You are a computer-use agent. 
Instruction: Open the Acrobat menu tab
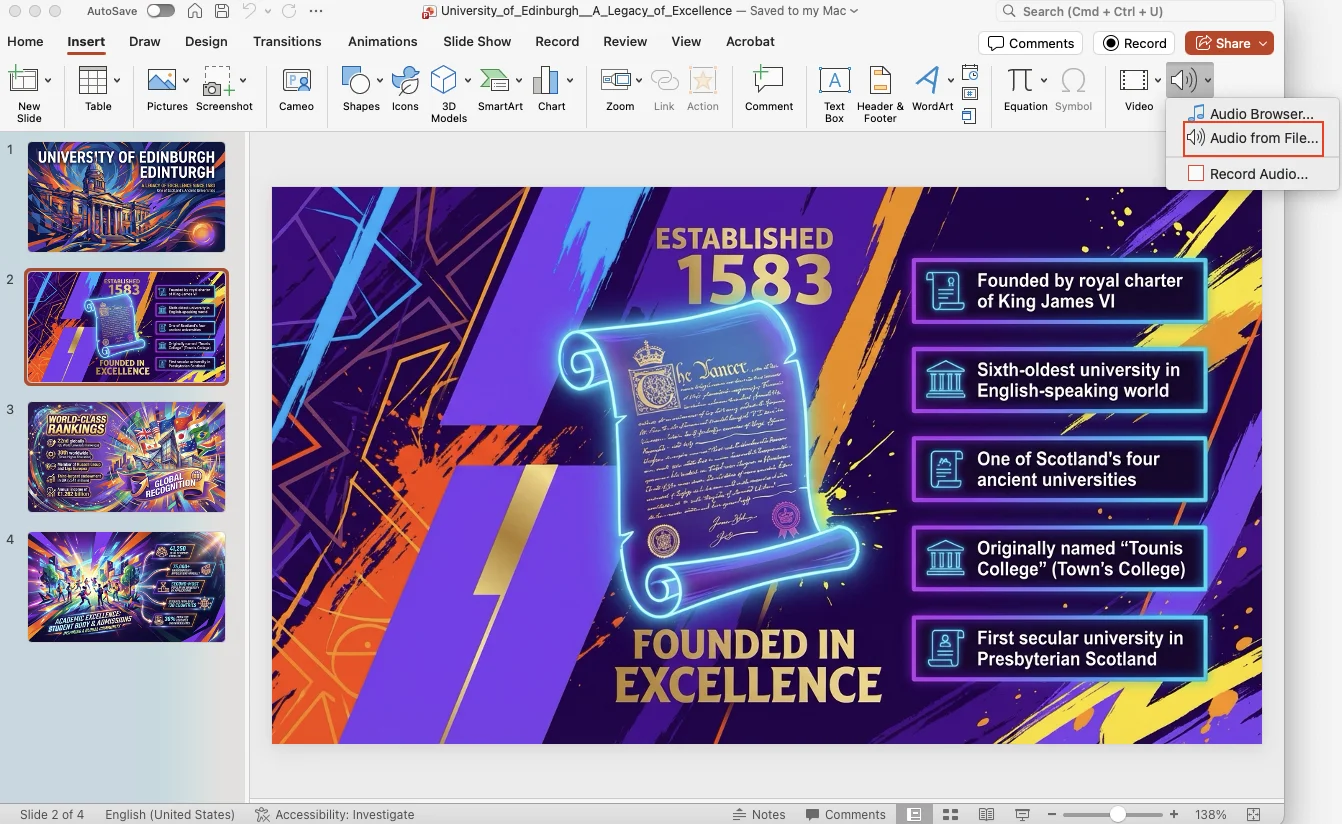pyautogui.click(x=749, y=41)
